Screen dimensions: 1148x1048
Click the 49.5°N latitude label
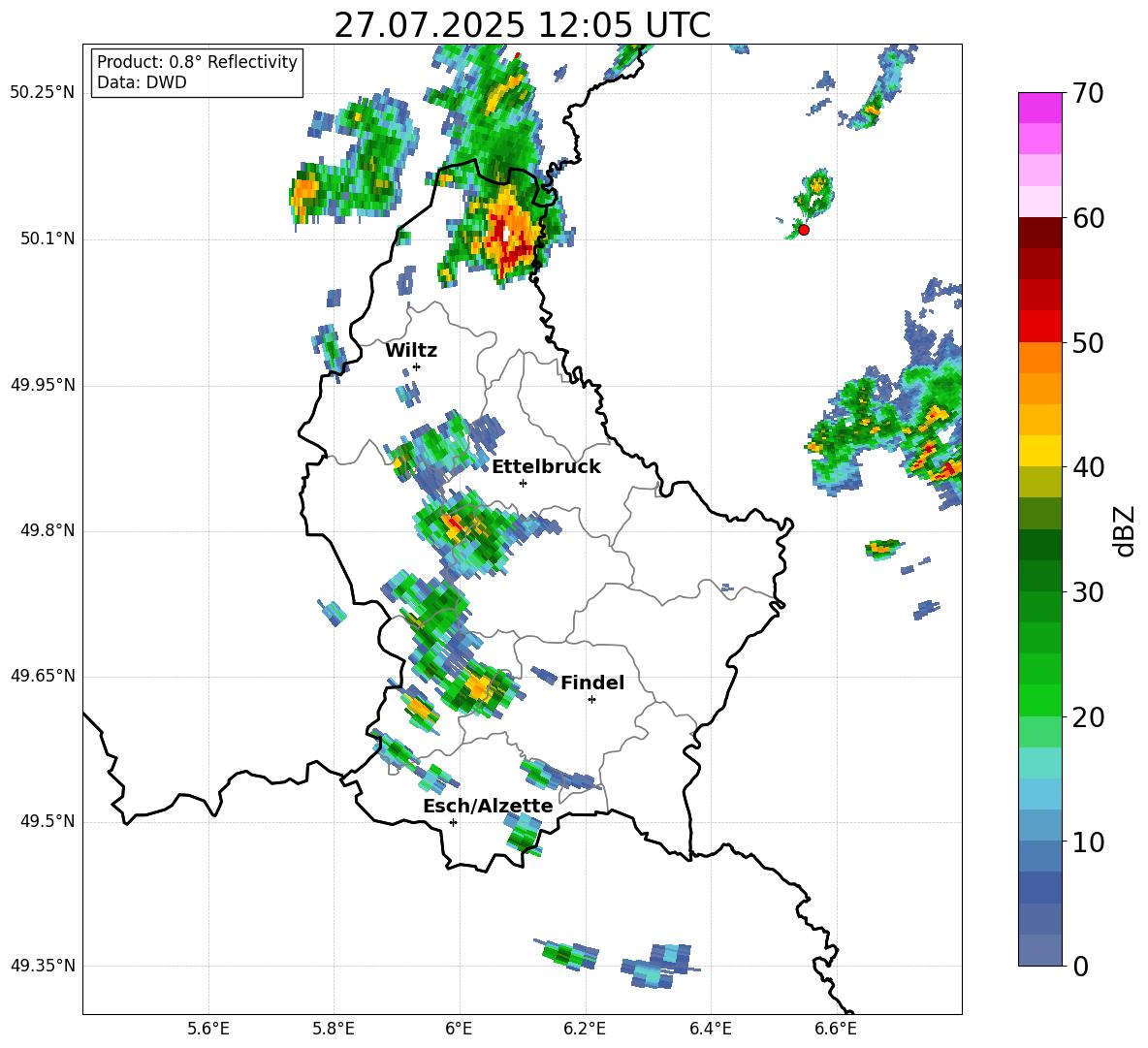pyautogui.click(x=48, y=821)
